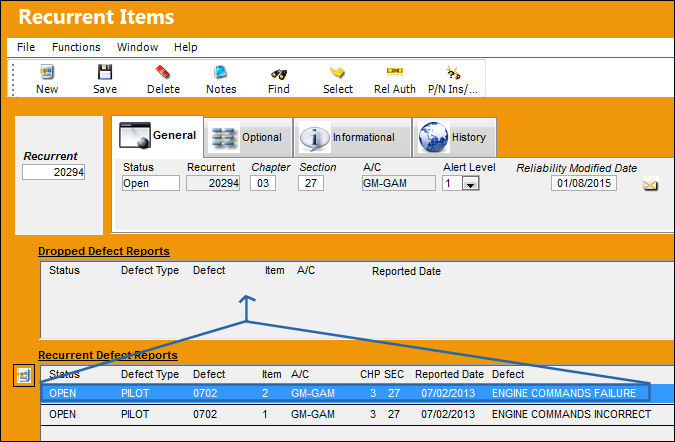675x442 pixels.
Task: Click item number 1 cell in second row
Action: click(x=265, y=414)
